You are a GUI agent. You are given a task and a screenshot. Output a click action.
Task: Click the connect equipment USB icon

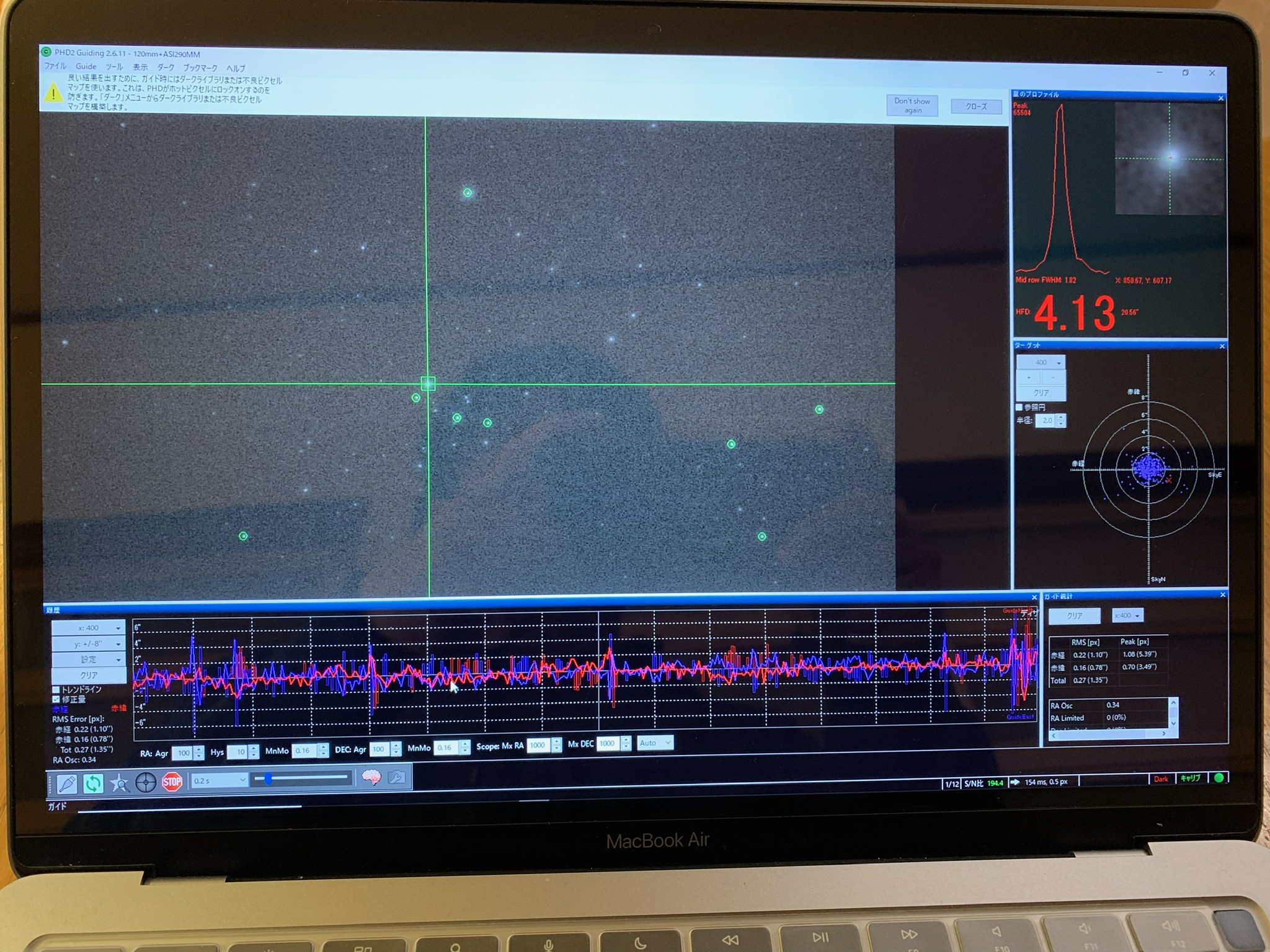[67, 783]
